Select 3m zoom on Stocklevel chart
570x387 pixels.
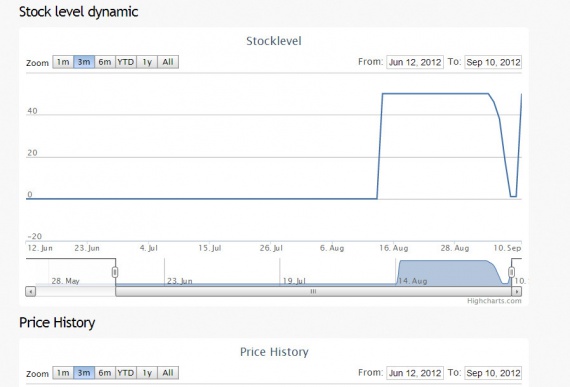click(84, 62)
